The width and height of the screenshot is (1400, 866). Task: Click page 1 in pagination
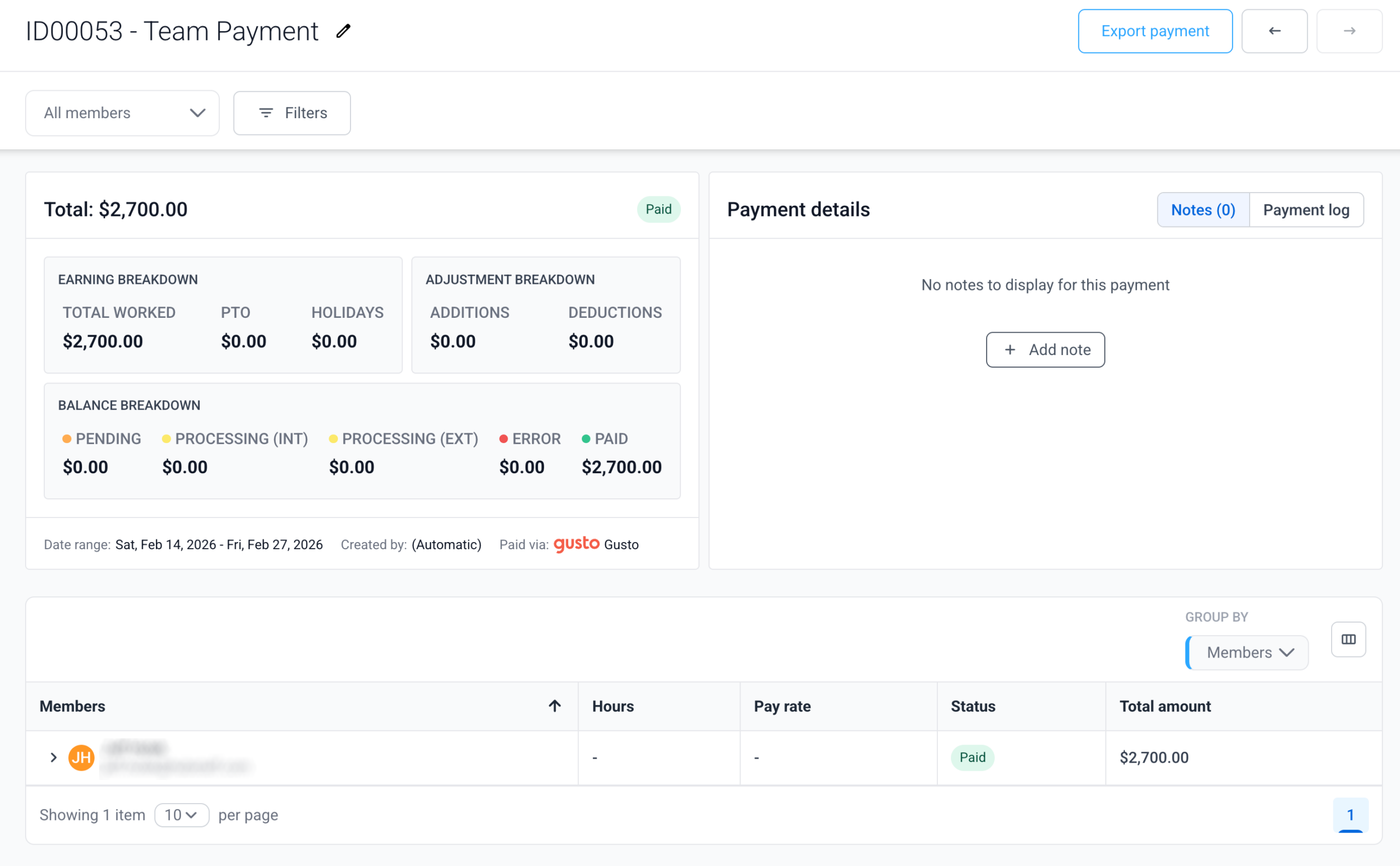[x=1350, y=815]
